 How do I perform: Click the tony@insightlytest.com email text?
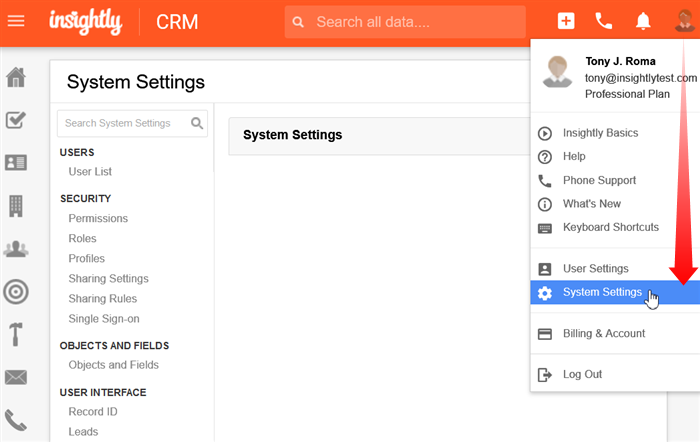click(641, 78)
